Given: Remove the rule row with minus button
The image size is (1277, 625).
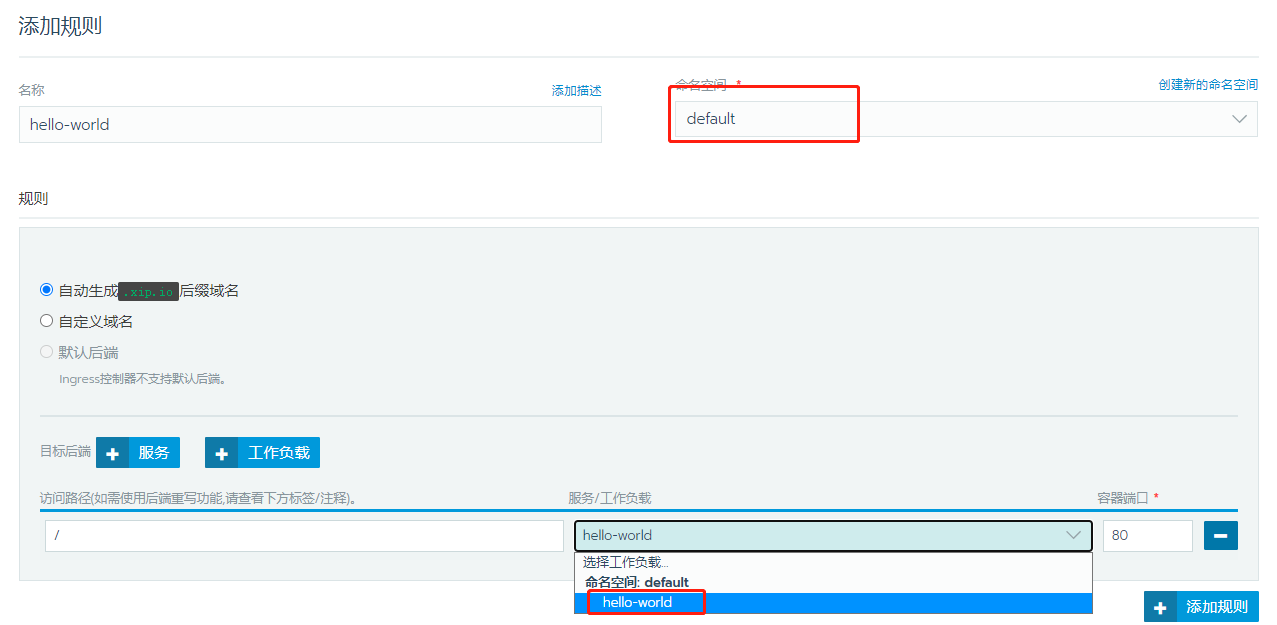Looking at the screenshot, I should tap(1220, 536).
